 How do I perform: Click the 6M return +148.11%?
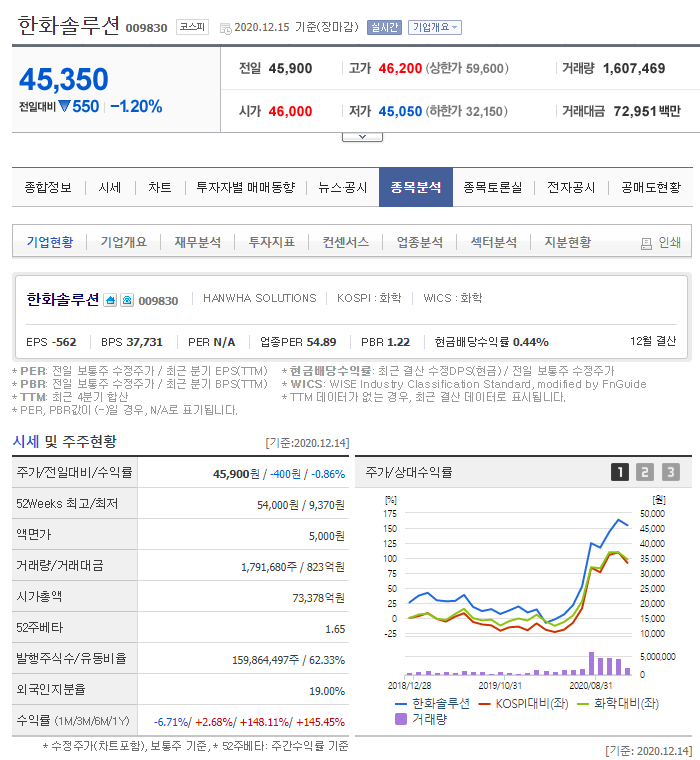[264, 722]
